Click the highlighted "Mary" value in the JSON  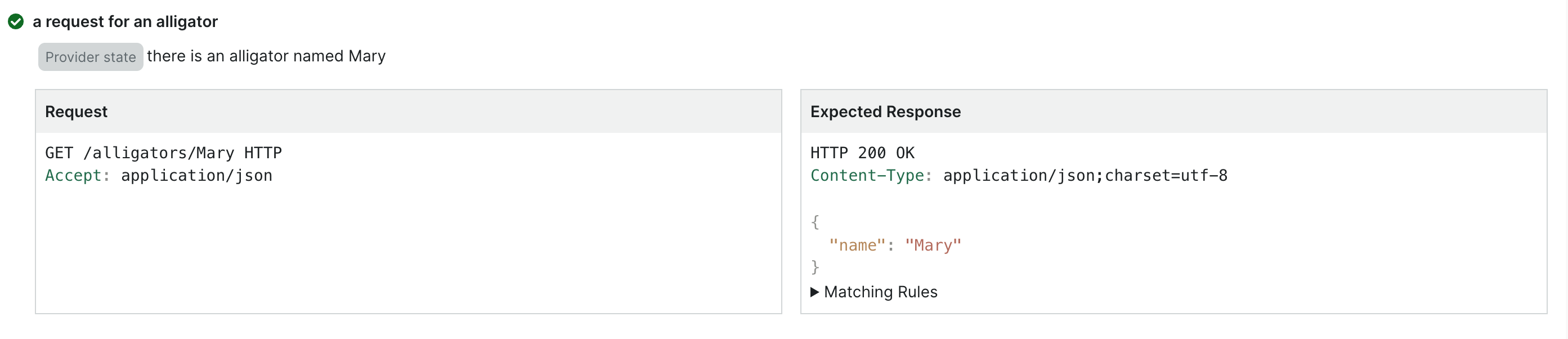click(x=934, y=244)
